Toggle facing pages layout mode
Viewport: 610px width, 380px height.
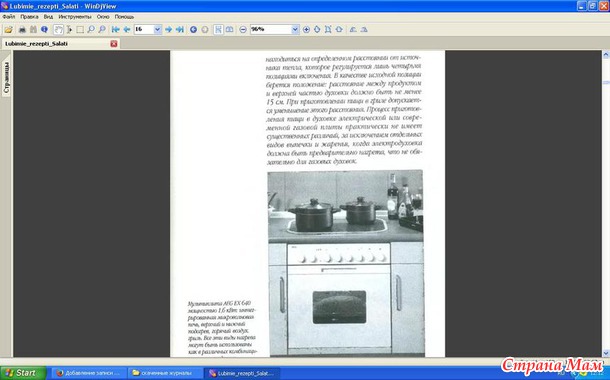click(230, 29)
